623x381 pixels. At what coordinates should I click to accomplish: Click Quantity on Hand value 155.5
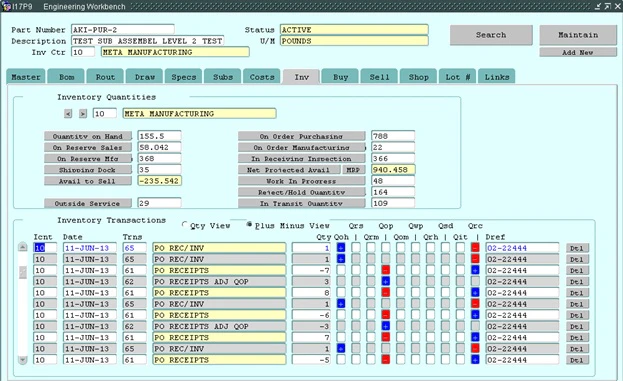tap(159, 136)
